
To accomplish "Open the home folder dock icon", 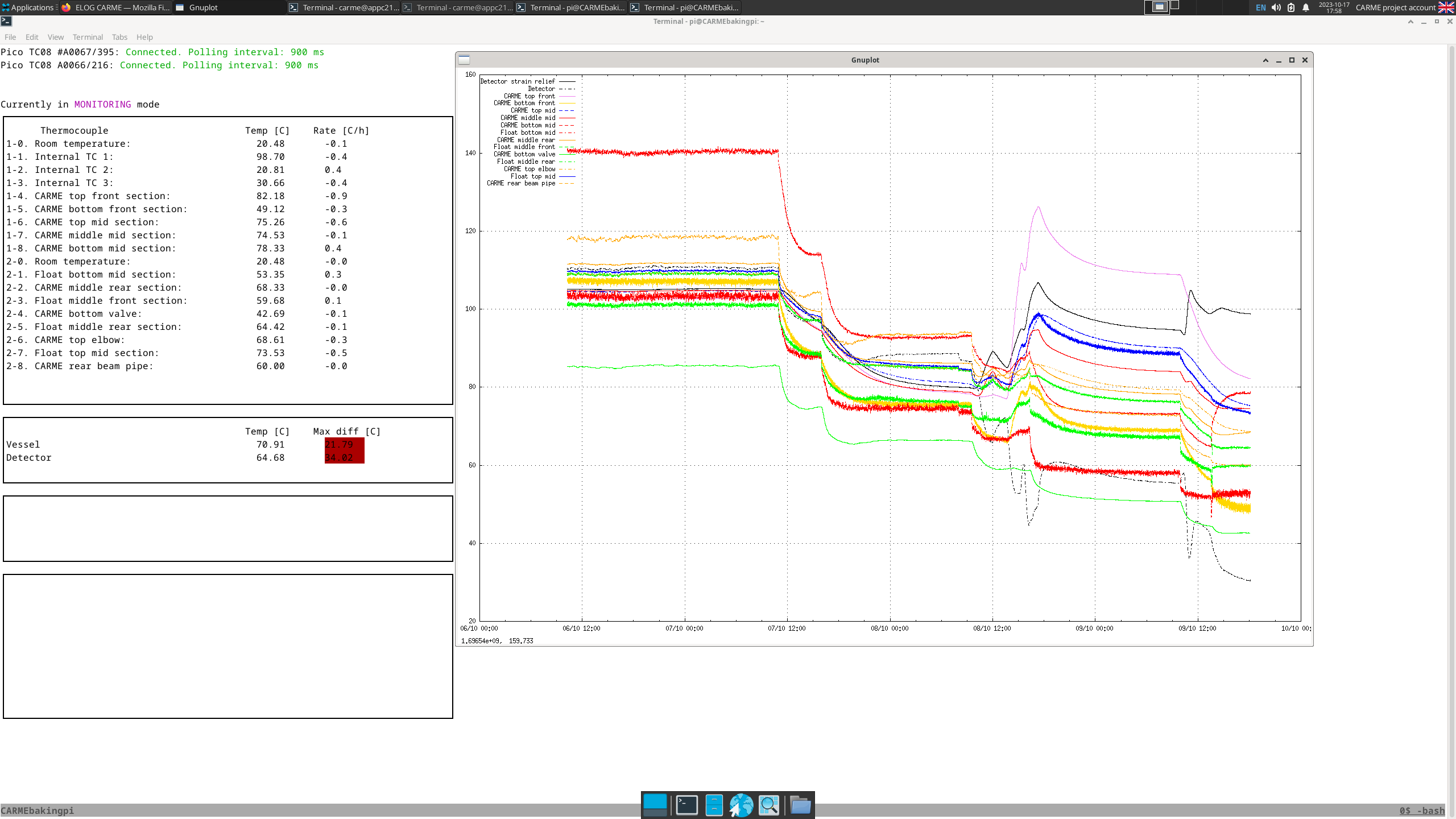I will pos(800,805).
